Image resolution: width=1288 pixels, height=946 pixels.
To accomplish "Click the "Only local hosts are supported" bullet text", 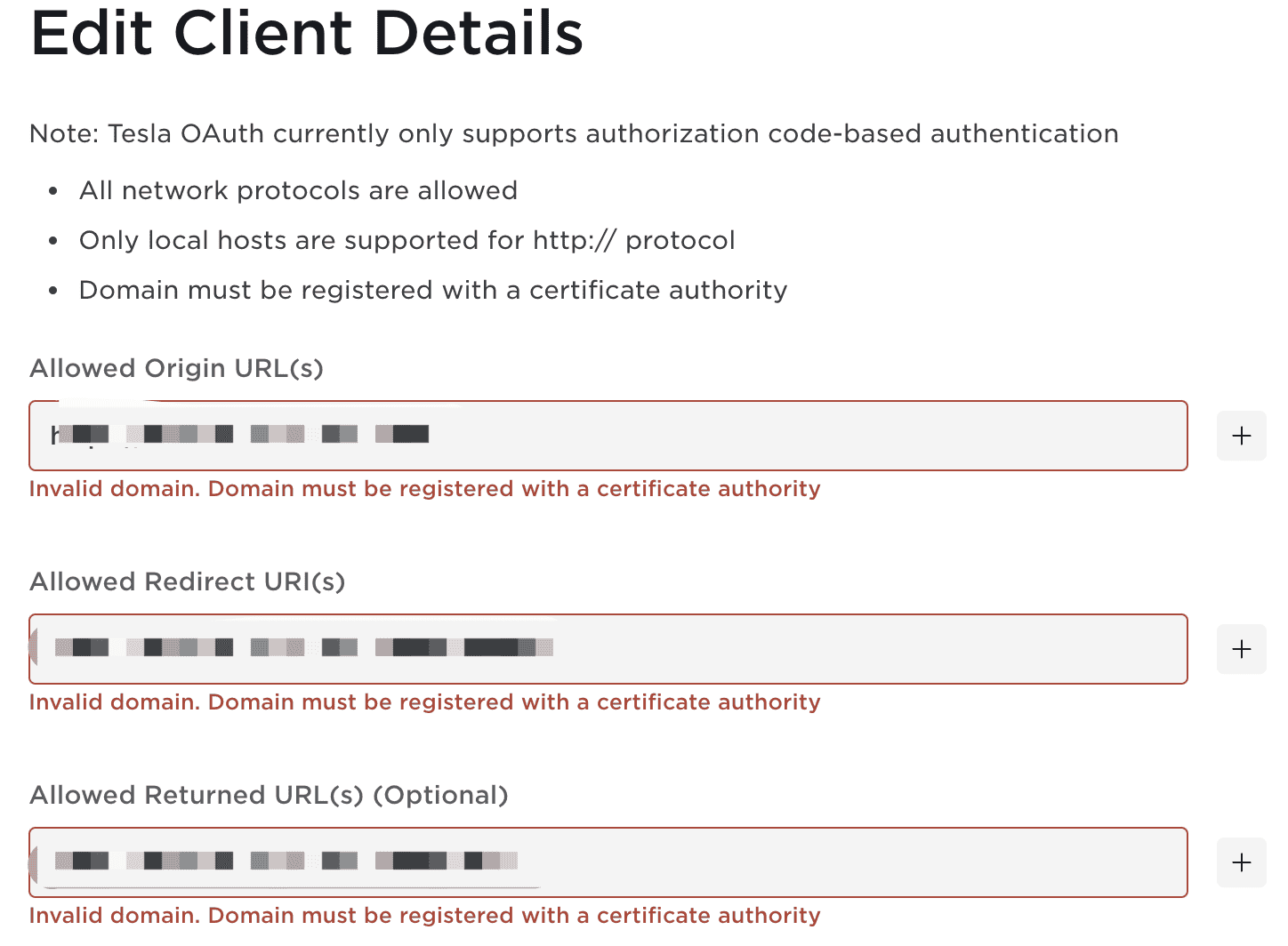I will pyautogui.click(x=407, y=240).
